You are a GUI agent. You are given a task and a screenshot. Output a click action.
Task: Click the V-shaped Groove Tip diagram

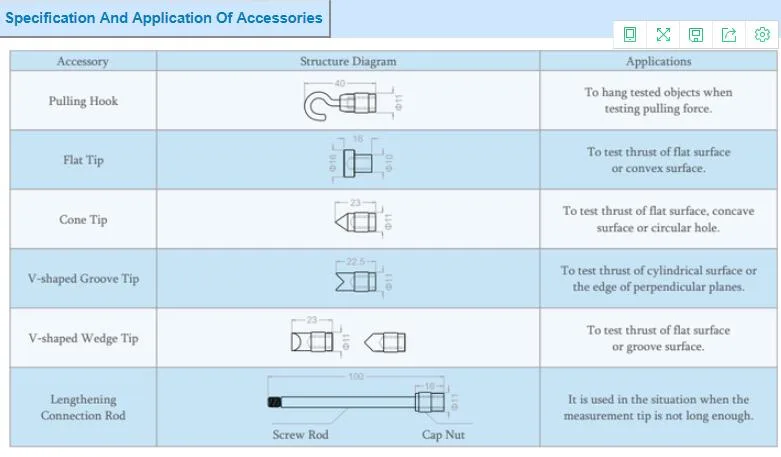[363, 278]
